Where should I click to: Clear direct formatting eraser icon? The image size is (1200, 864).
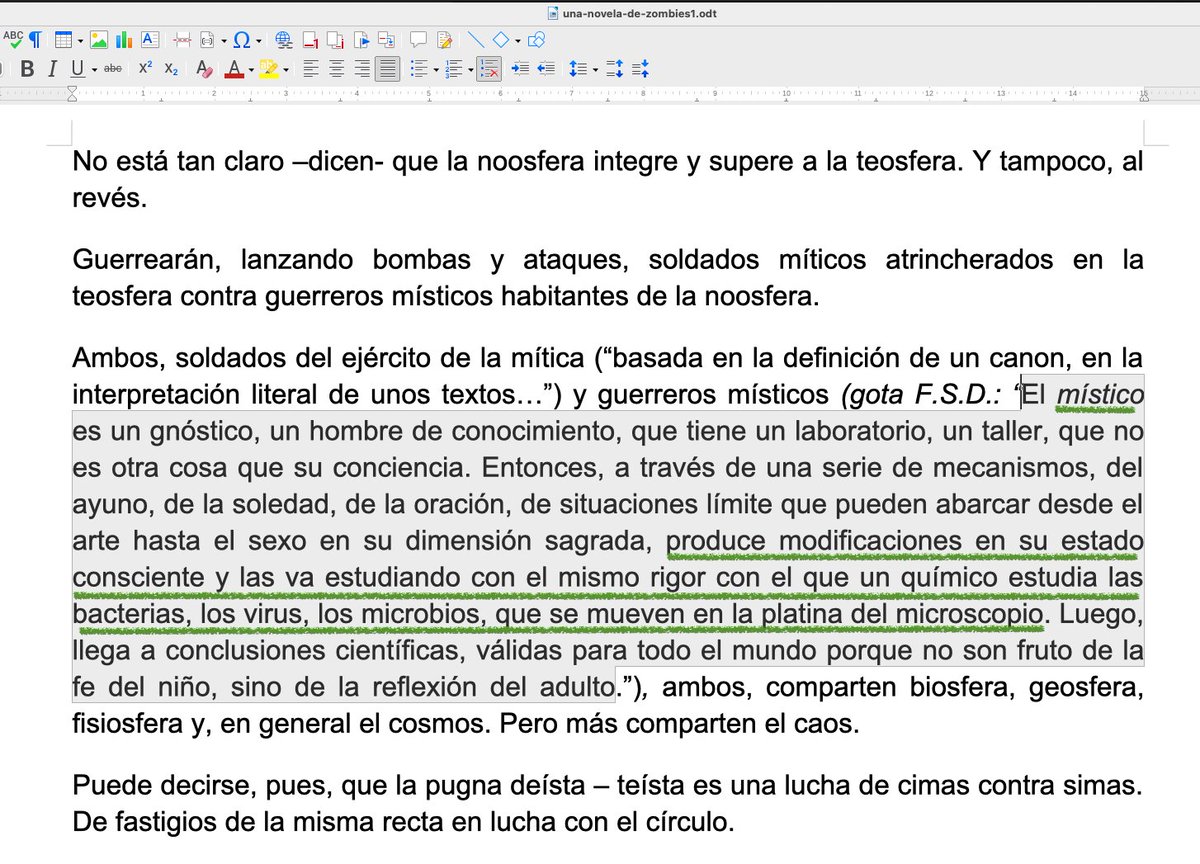tap(203, 69)
